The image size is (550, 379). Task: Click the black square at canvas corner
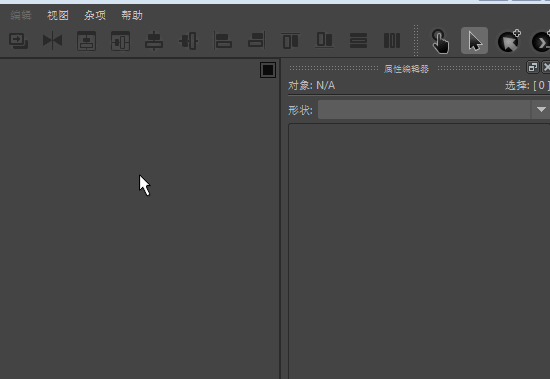[268, 70]
